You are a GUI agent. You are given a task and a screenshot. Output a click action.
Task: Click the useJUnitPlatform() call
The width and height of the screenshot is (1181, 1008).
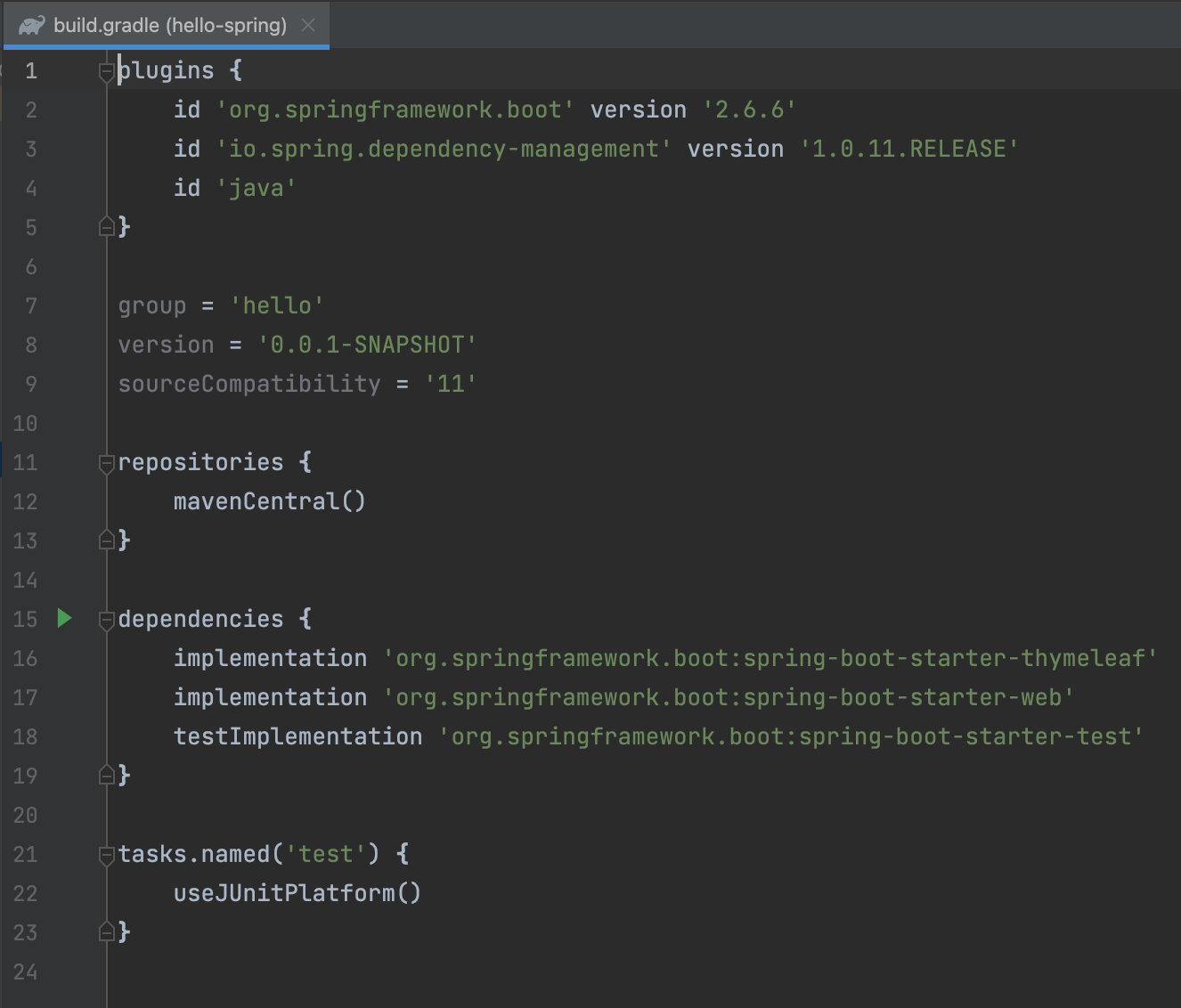pyautogui.click(x=297, y=893)
